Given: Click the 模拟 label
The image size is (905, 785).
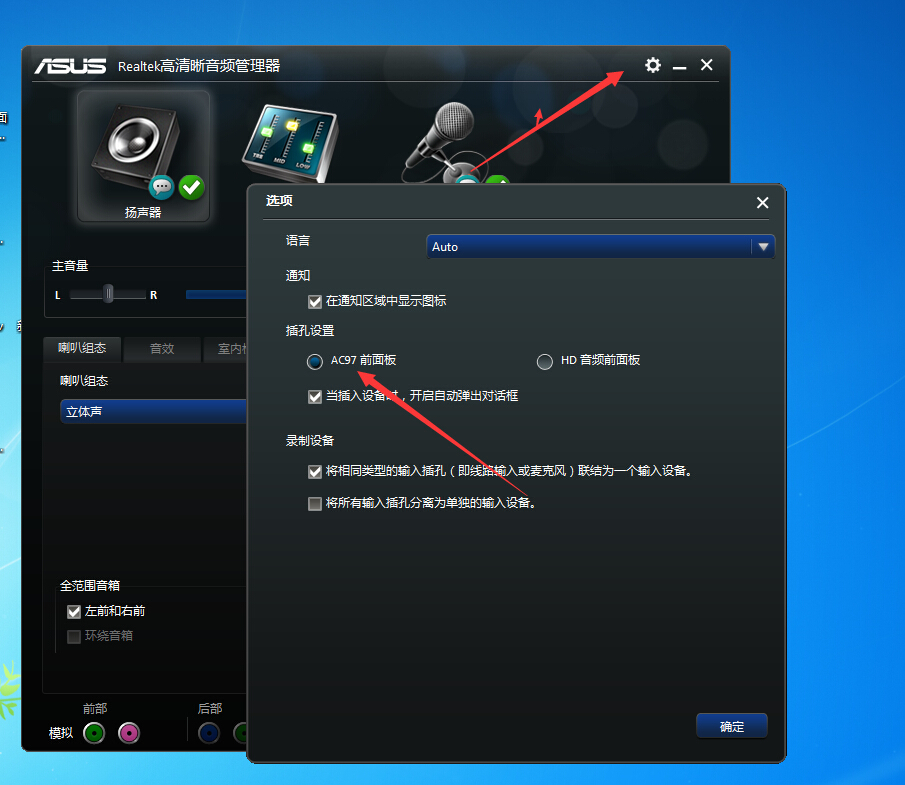Looking at the screenshot, I should 61,733.
